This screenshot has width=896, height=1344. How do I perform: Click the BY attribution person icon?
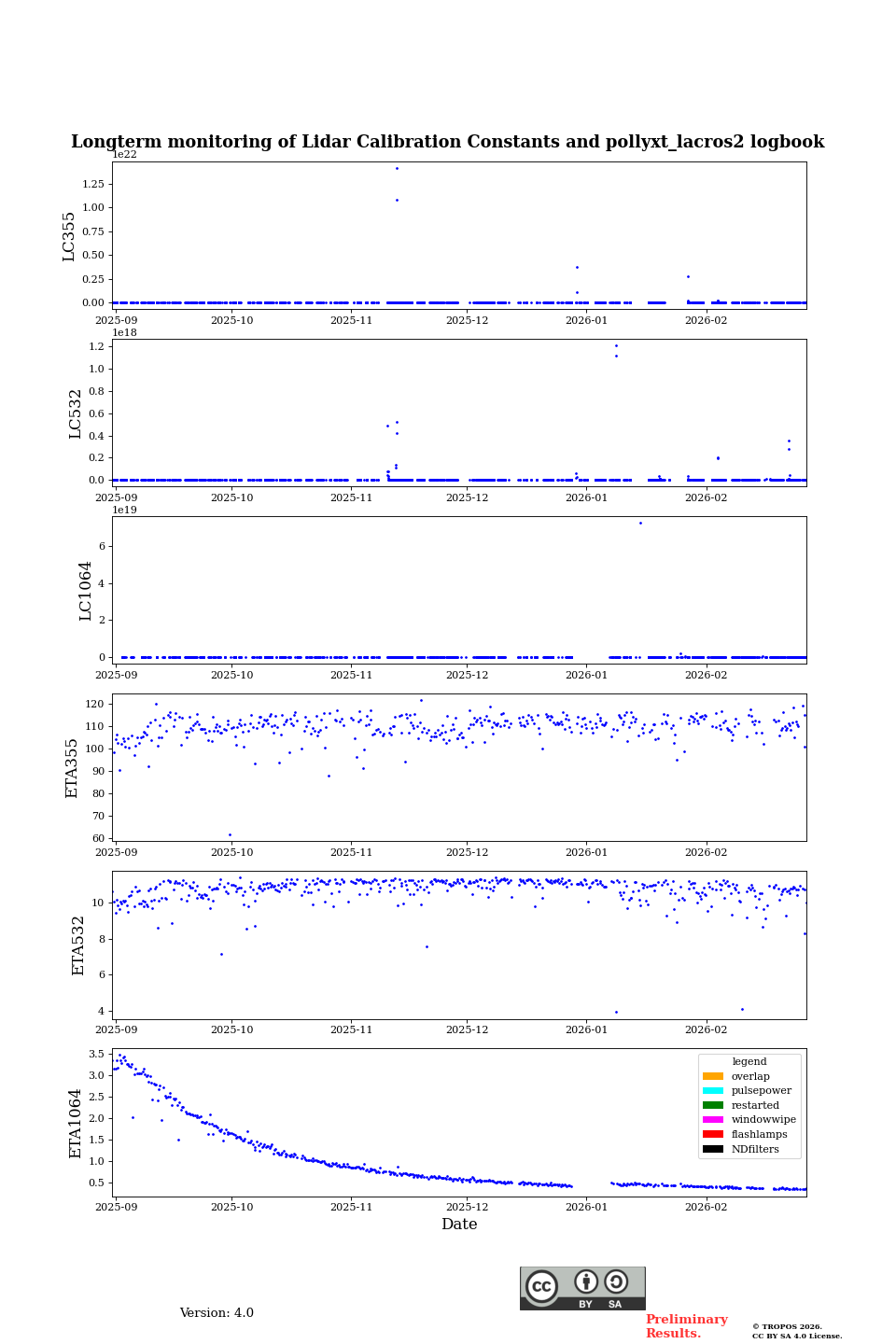586,1282
